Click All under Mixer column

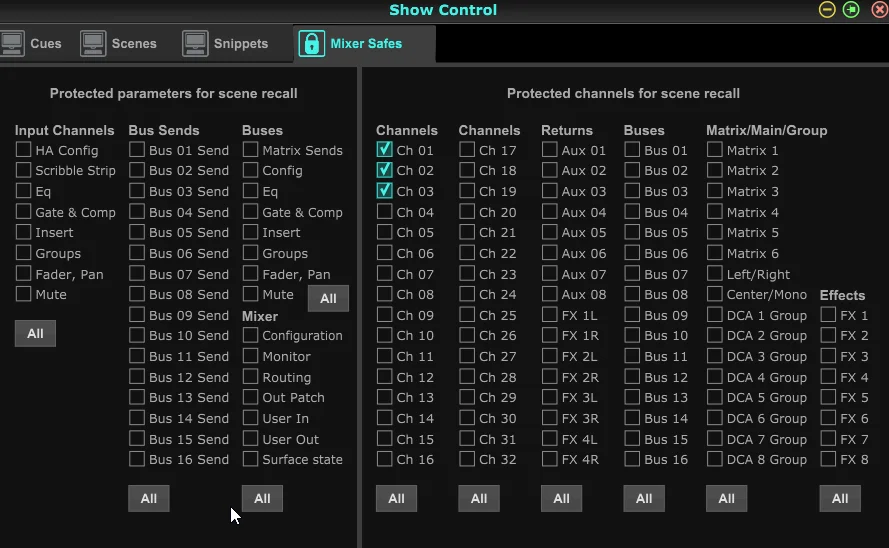tap(262, 498)
